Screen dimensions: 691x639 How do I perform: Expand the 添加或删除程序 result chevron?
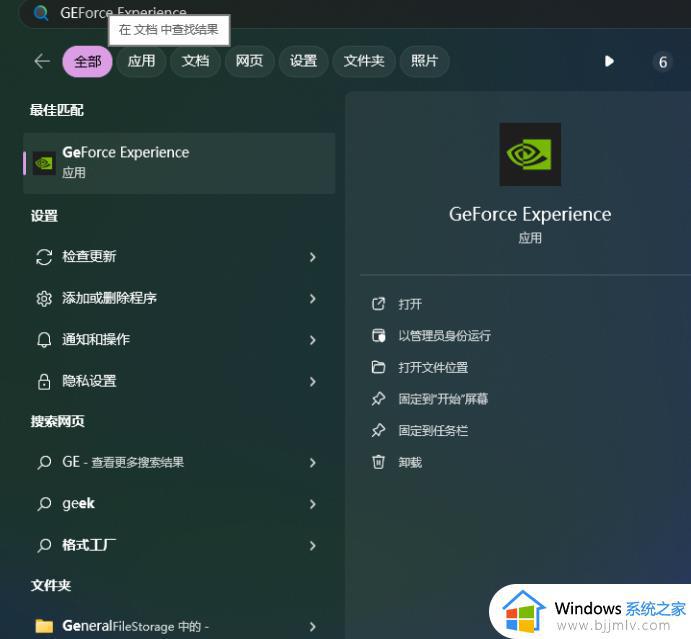tap(312, 299)
